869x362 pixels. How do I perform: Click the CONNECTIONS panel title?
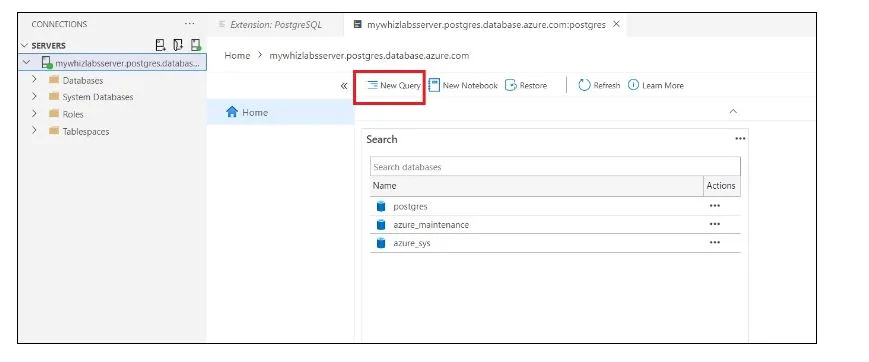coord(59,24)
